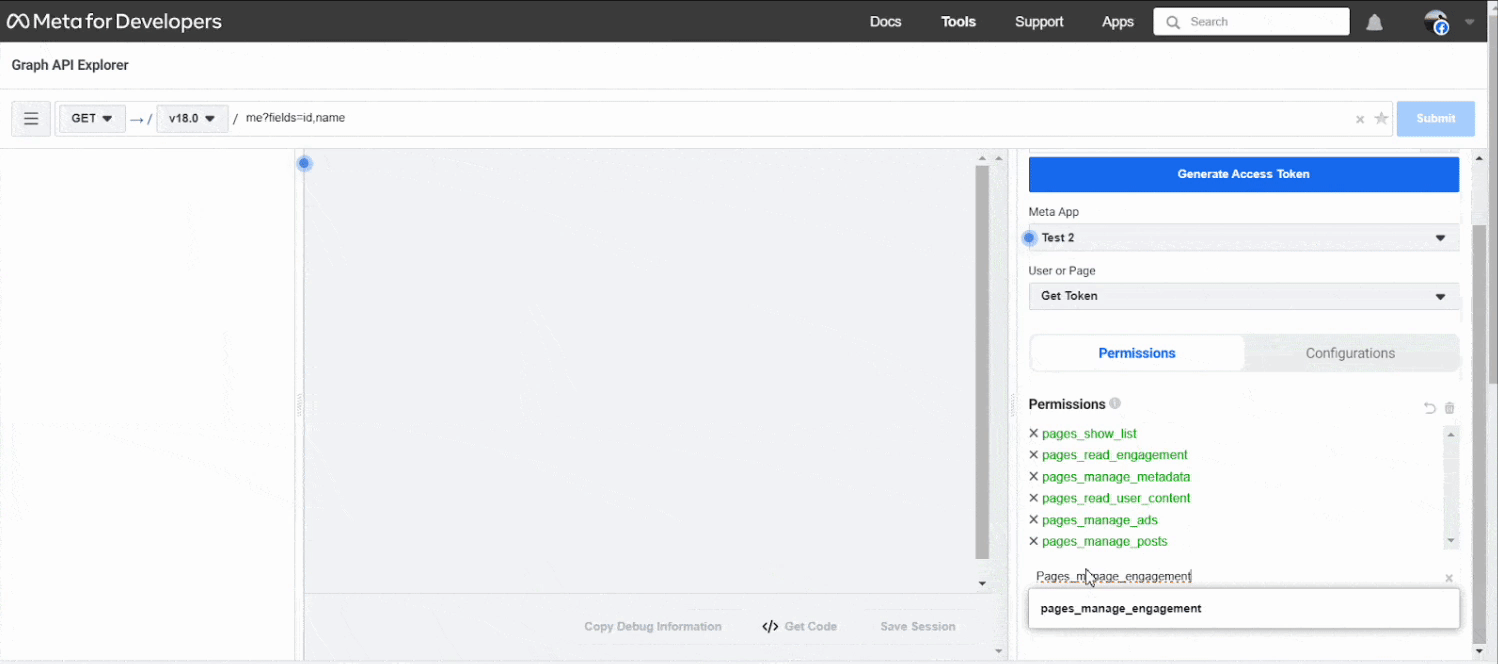The height and width of the screenshot is (664, 1498).
Task: Click the Generate Access Token button
Action: [x=1243, y=173]
